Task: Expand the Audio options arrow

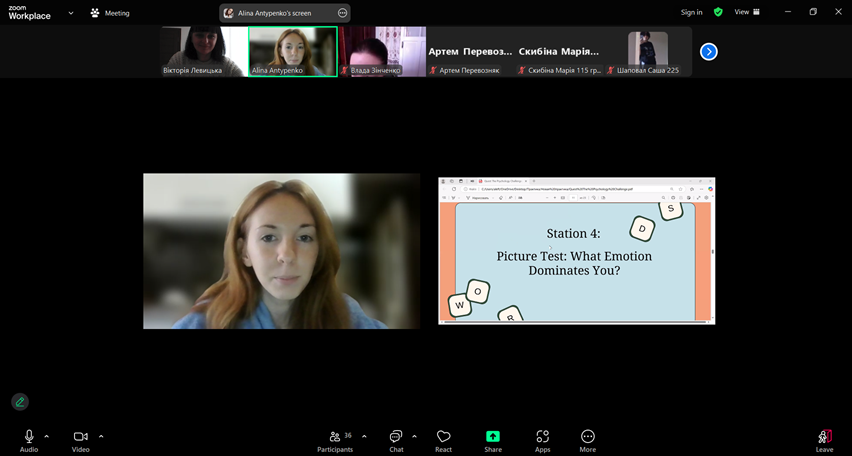Action: click(47, 436)
